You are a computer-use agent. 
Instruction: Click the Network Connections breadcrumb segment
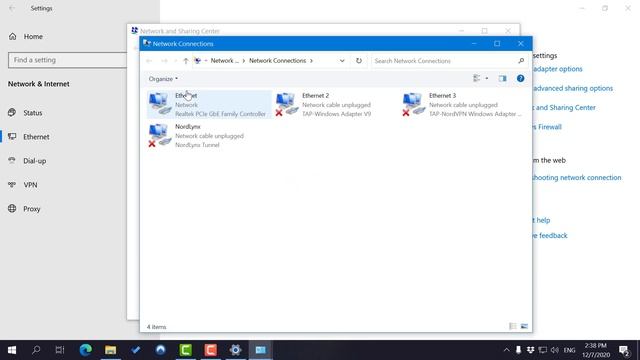click(x=278, y=61)
